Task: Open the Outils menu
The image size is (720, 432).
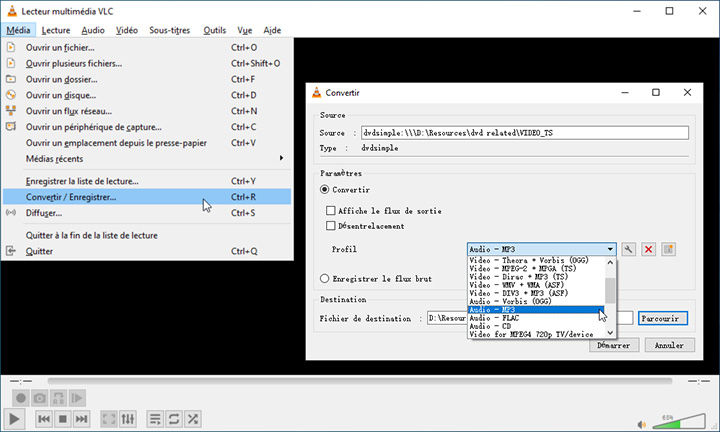Action: pyautogui.click(x=214, y=30)
